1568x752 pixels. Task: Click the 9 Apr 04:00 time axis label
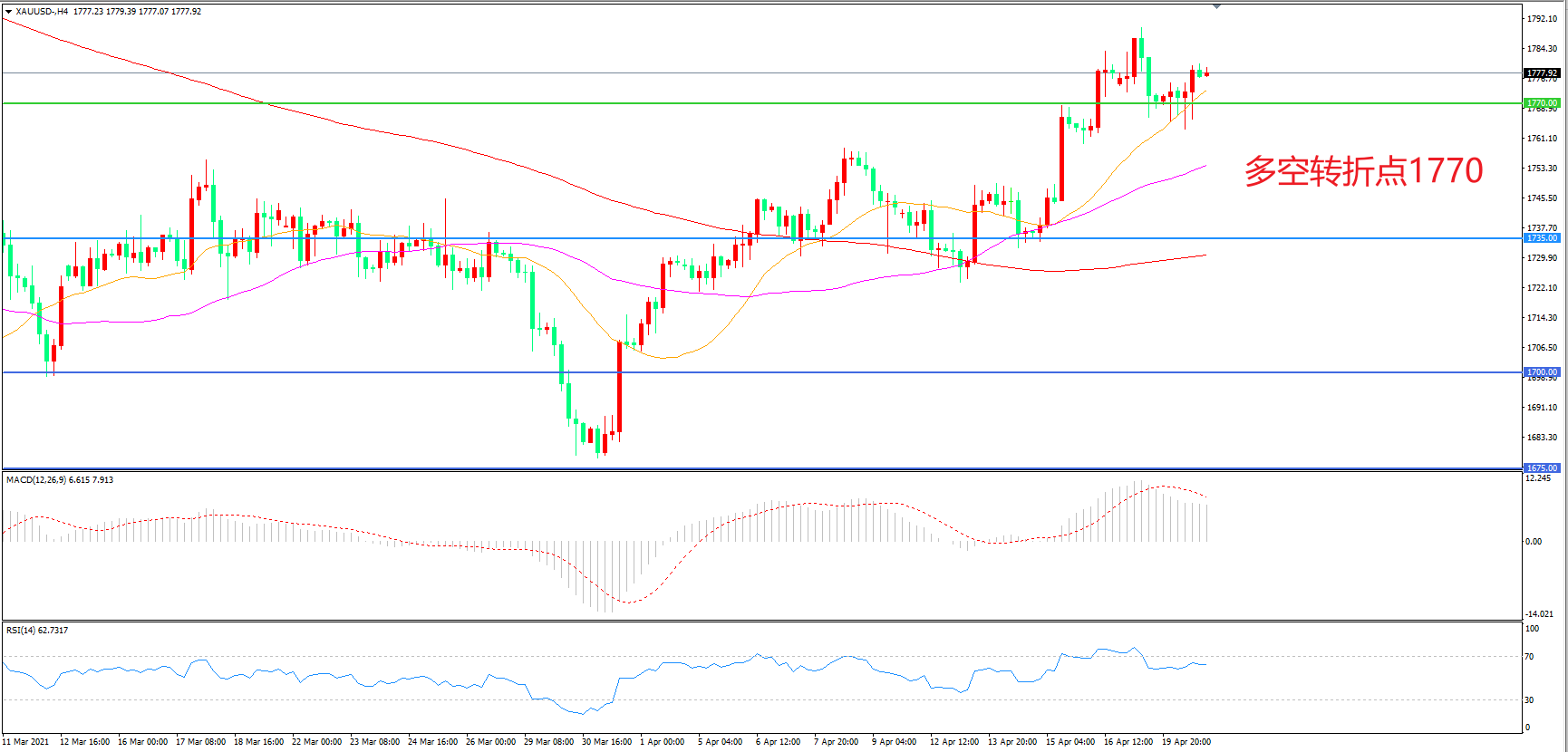coord(895,742)
